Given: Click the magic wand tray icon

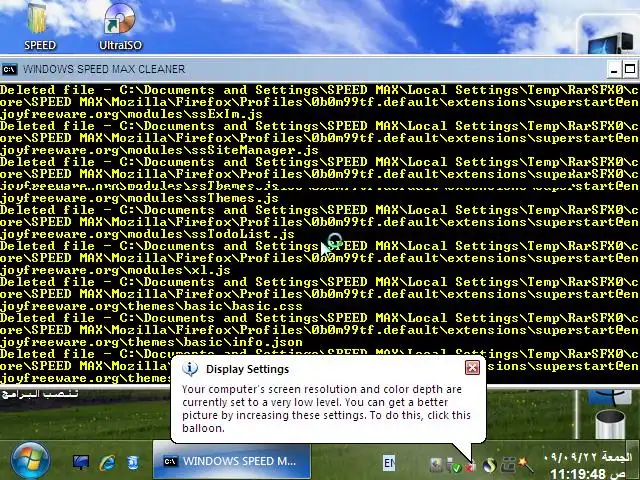Looking at the screenshot, I should coord(526,464).
